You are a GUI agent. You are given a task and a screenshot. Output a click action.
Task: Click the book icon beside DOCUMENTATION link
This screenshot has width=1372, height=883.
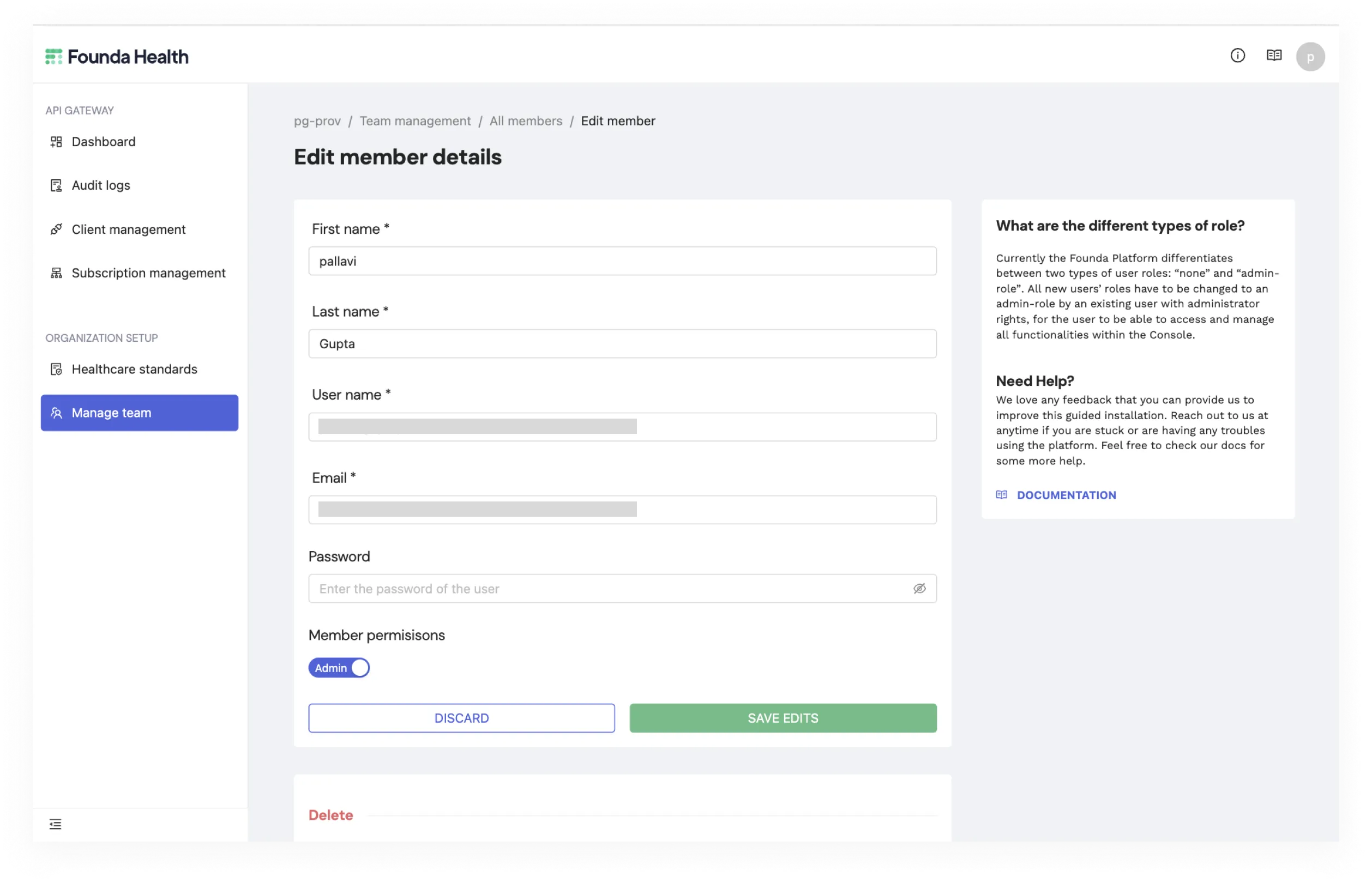point(1002,495)
